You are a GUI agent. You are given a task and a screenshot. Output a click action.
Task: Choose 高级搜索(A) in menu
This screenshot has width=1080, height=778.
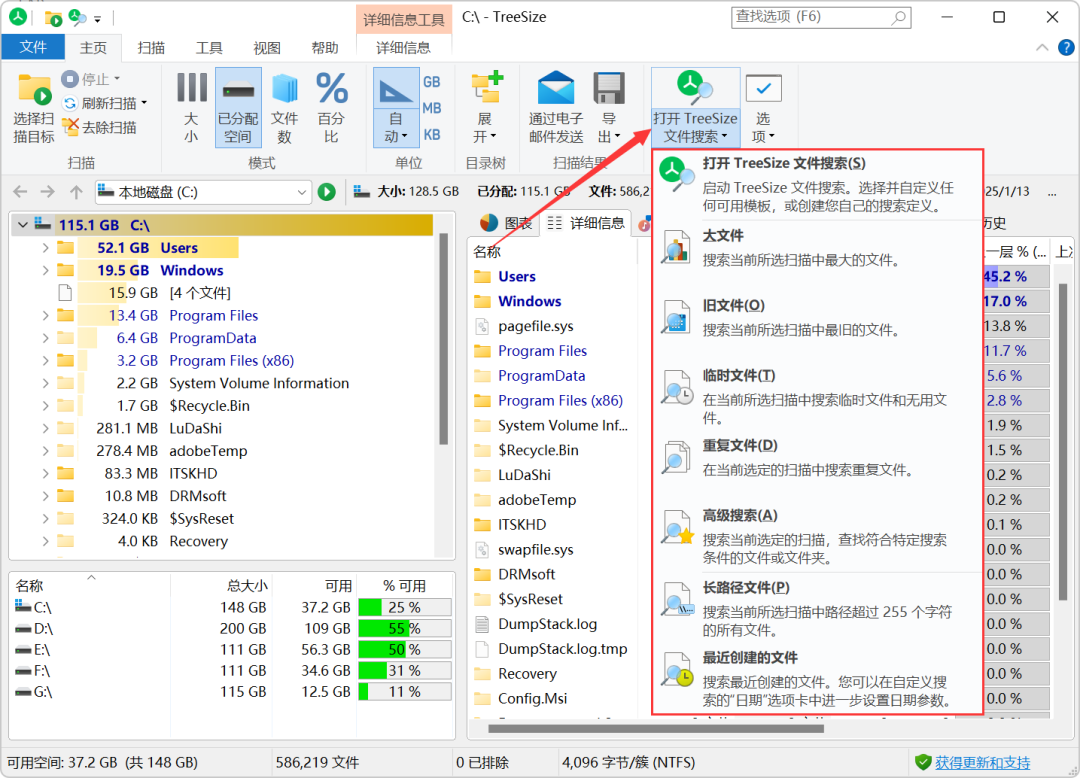(818, 536)
